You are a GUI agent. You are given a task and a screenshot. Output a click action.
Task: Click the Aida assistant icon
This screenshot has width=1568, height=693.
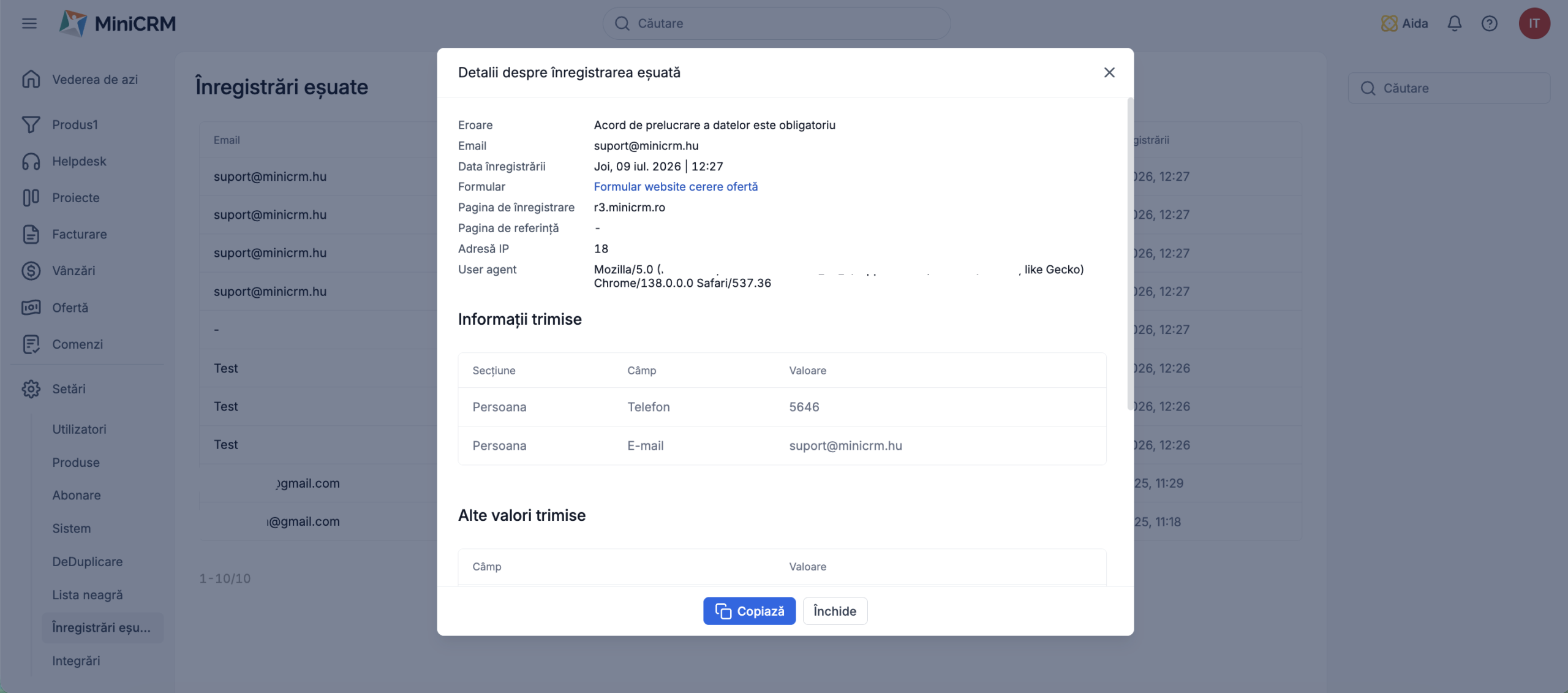coord(1389,23)
